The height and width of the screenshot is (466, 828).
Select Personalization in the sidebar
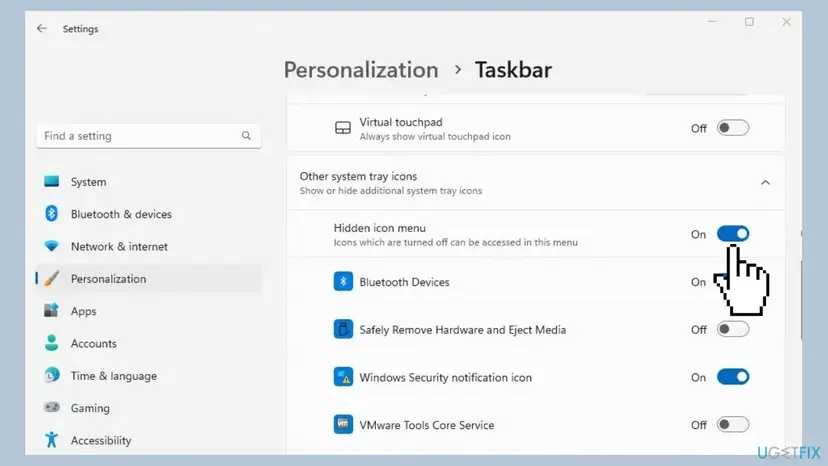(x=148, y=278)
